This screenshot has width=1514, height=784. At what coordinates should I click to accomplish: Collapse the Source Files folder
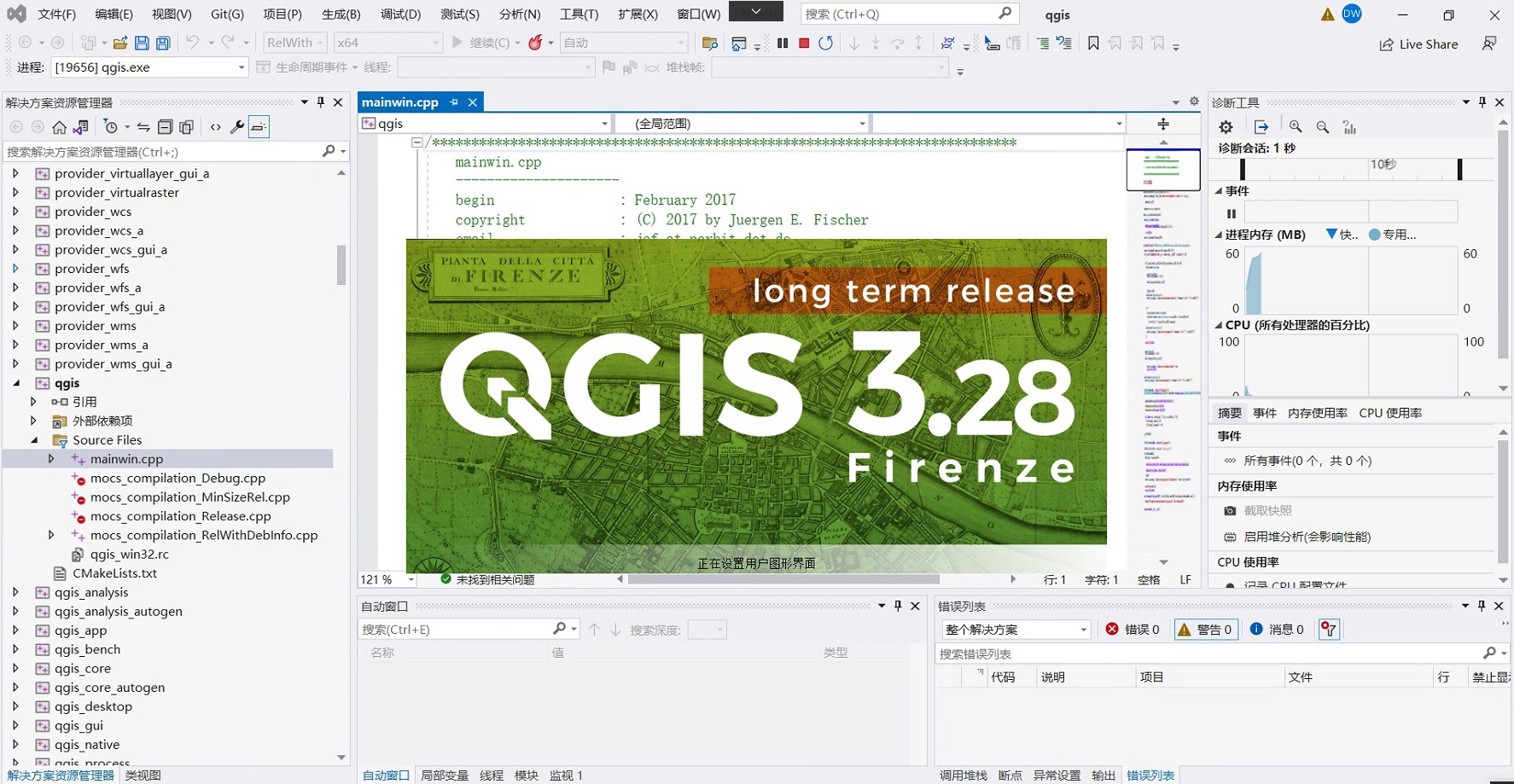[34, 441]
